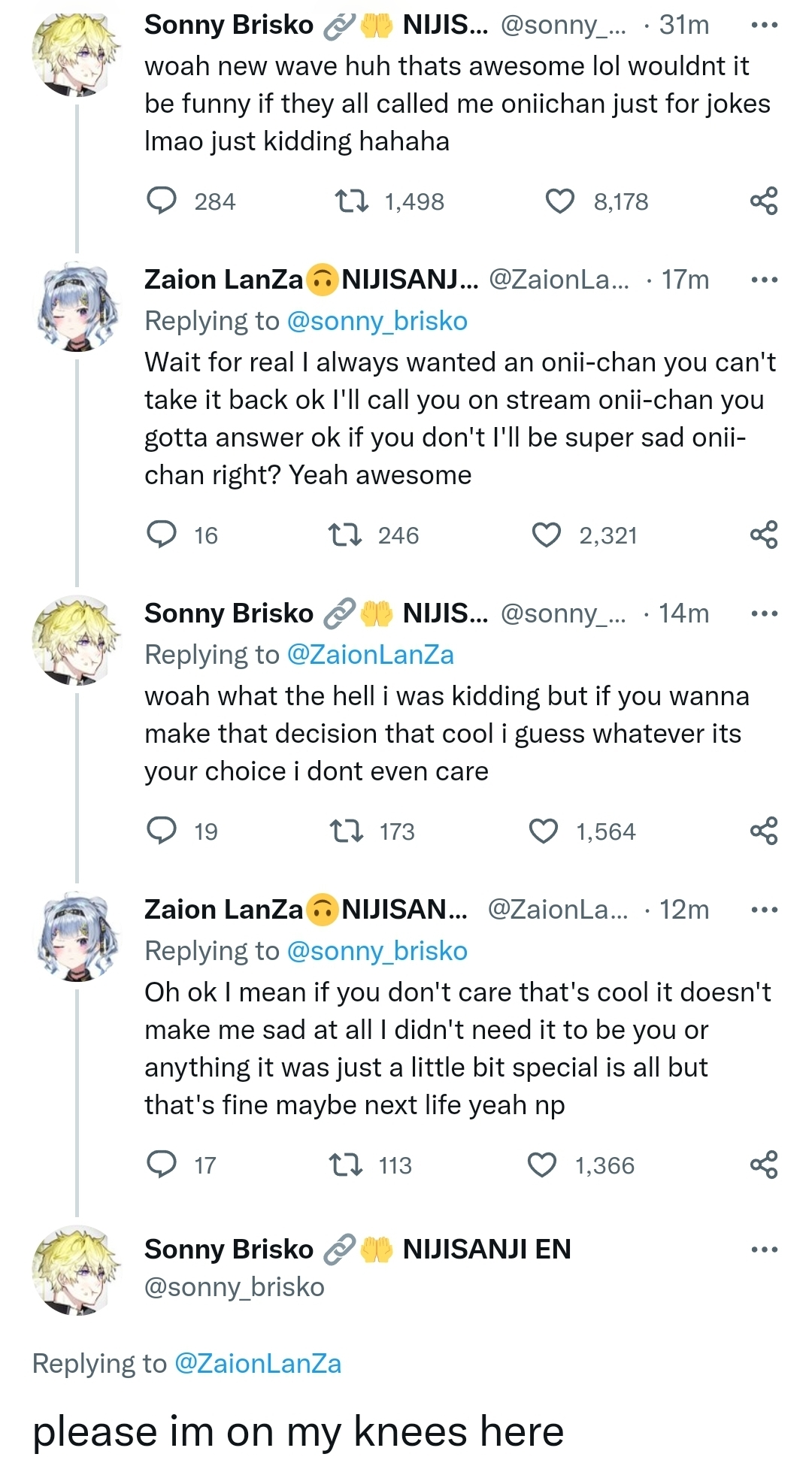Open @ZaionLanZa link above 'please im on my knees'

pyautogui.click(x=258, y=1363)
